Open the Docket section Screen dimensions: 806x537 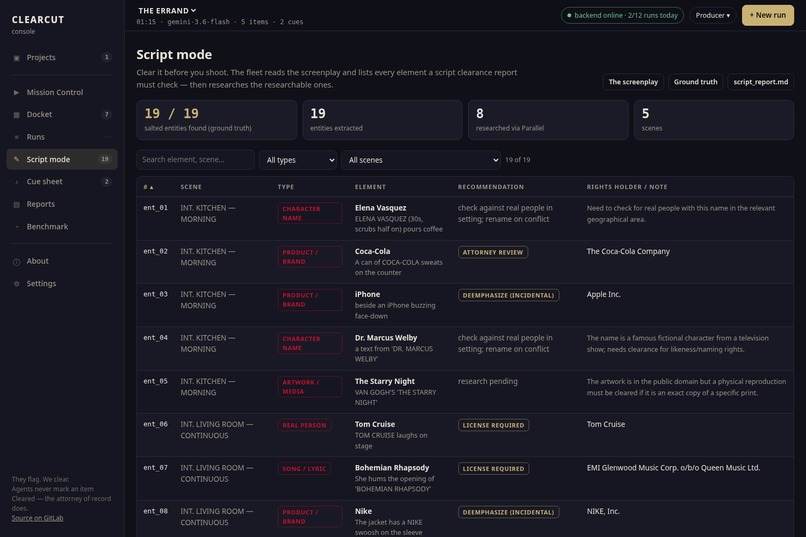pos(62,115)
